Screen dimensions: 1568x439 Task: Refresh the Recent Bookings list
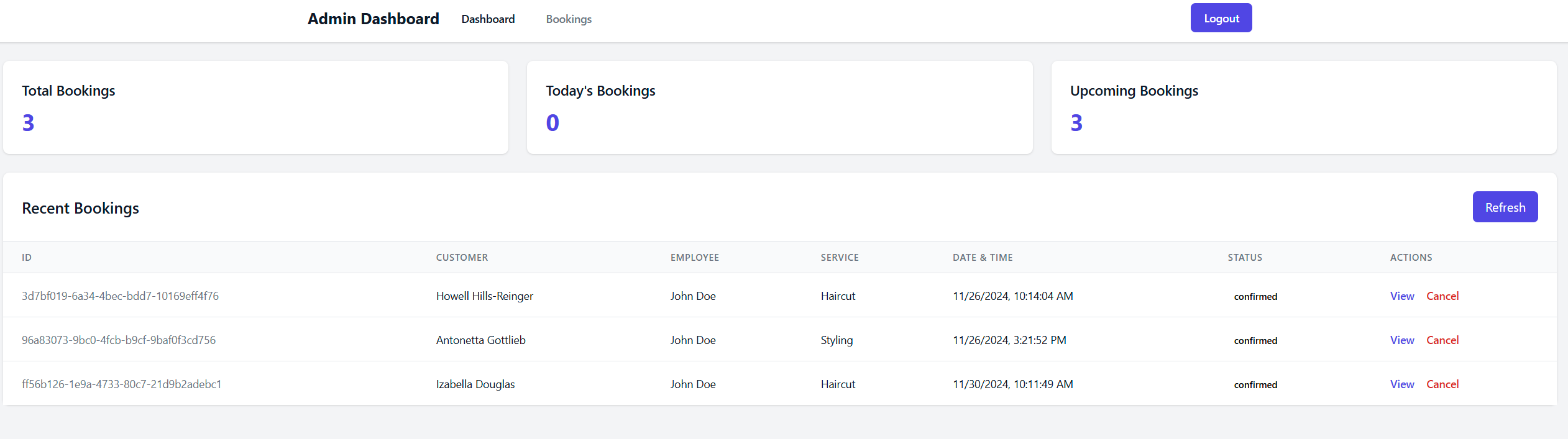1505,207
